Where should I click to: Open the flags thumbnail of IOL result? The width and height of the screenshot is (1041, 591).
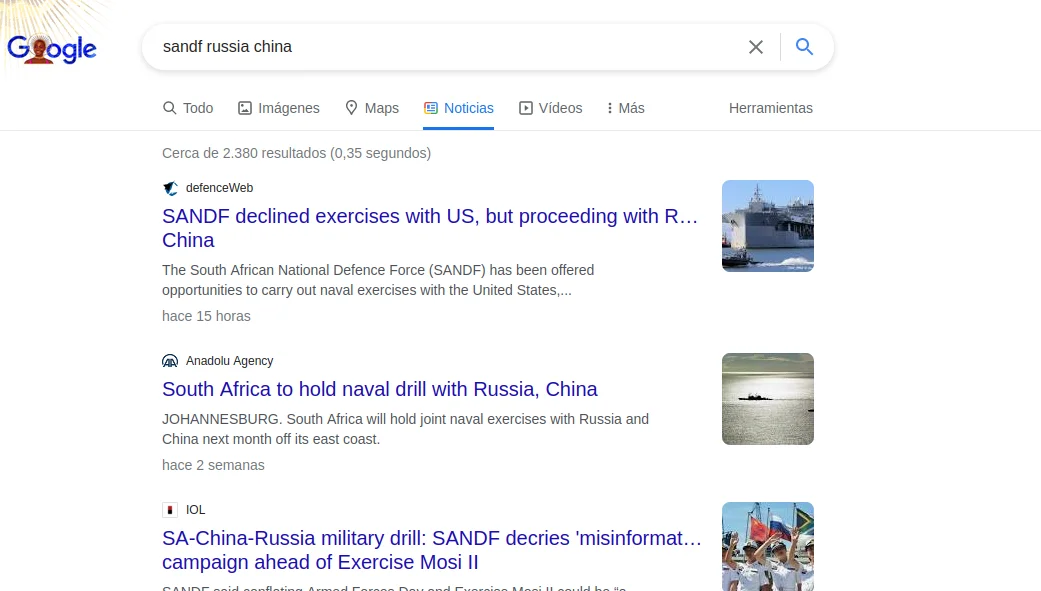pos(768,547)
